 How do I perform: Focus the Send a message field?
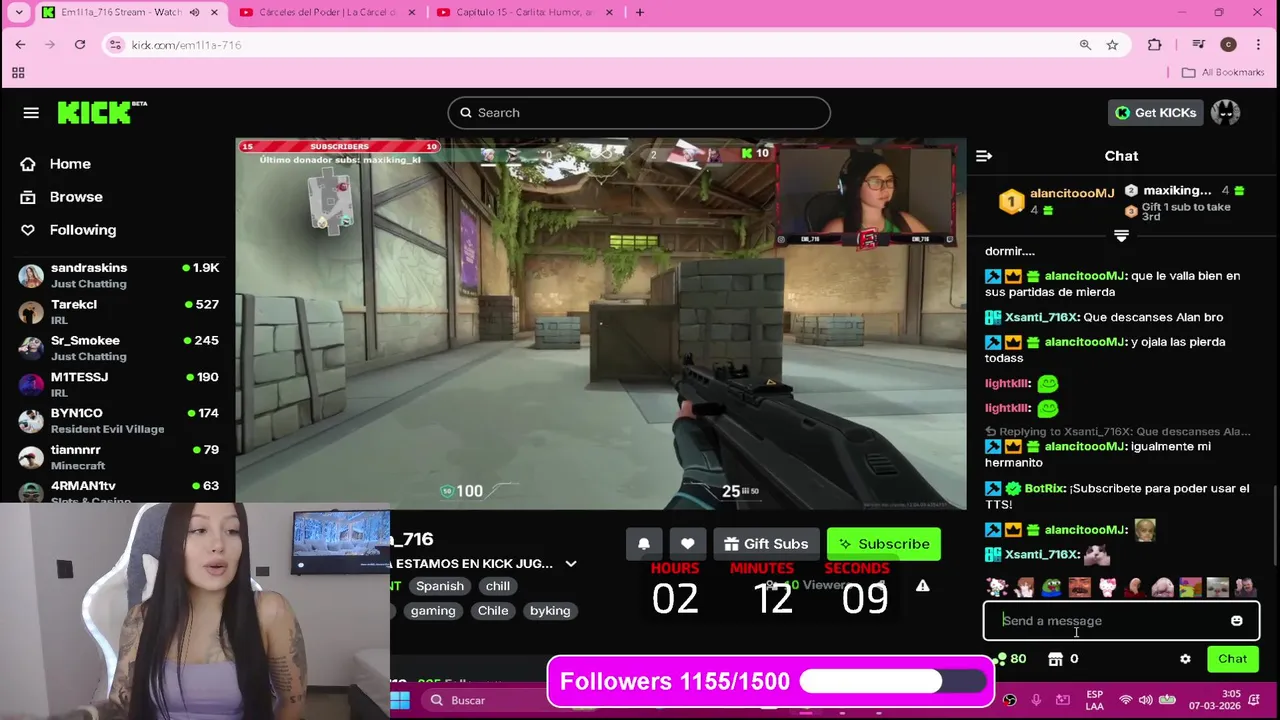pyautogui.click(x=1121, y=621)
